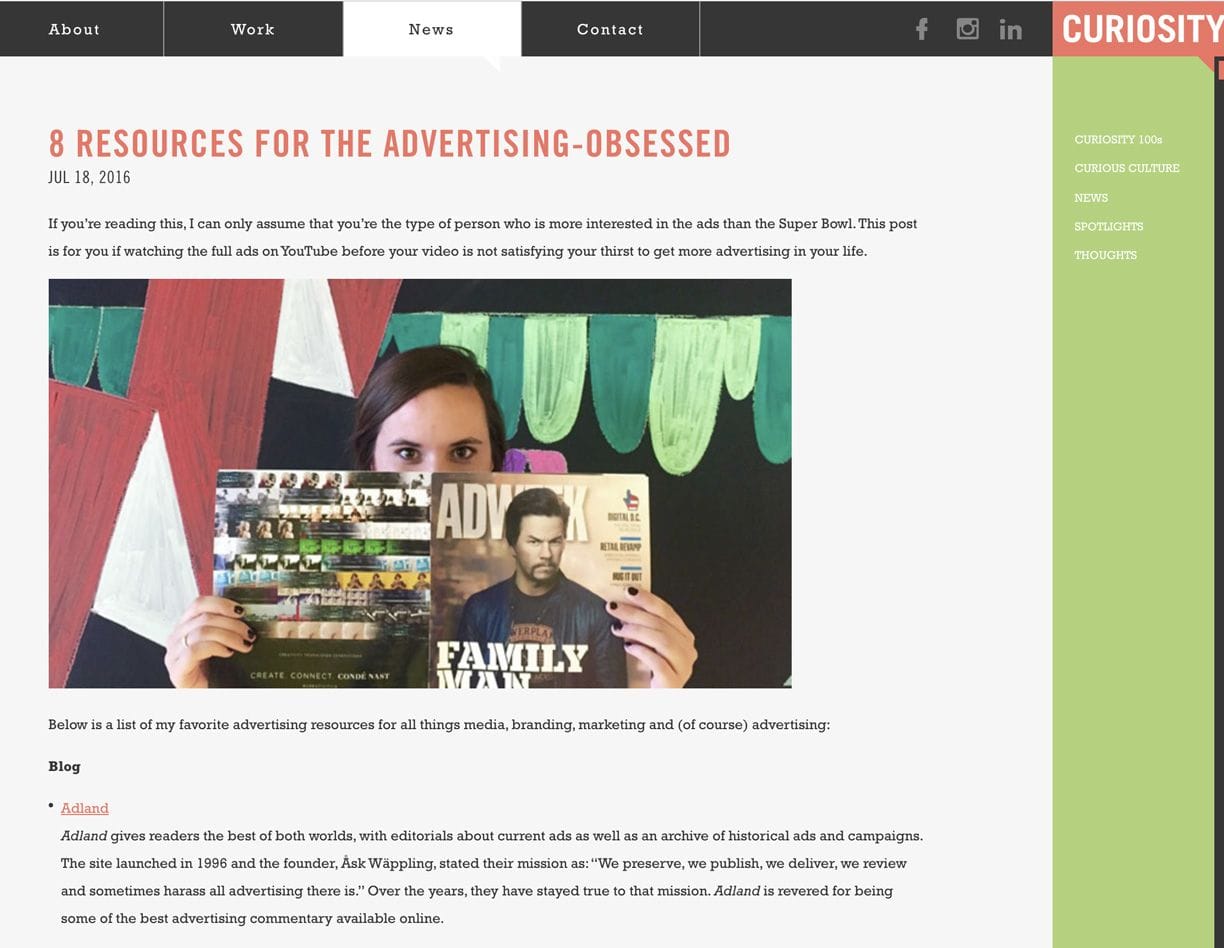
Task: Select the News navigation tab
Action: [432, 29]
